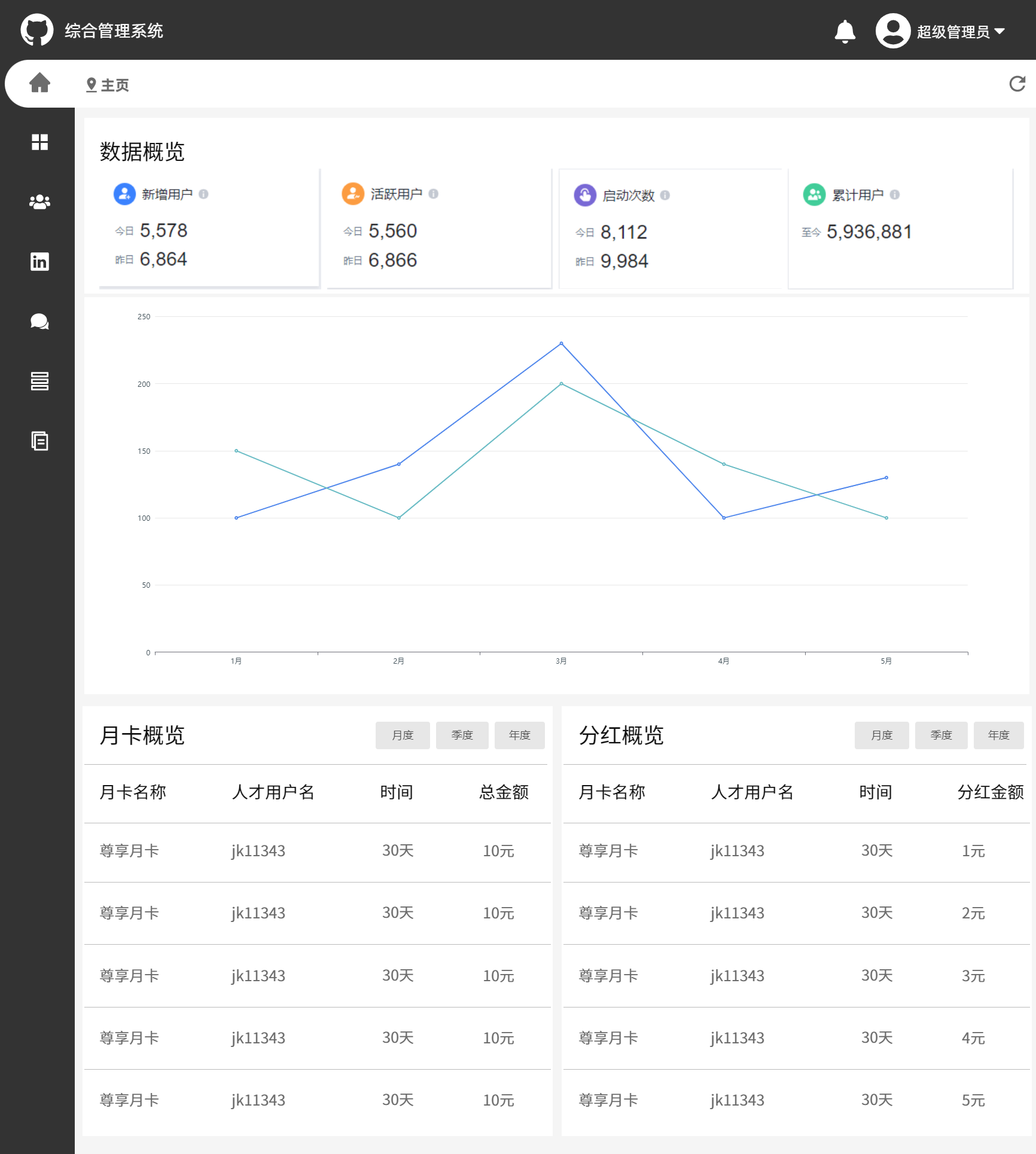Click yesterday's active users value 6,866

point(392,260)
